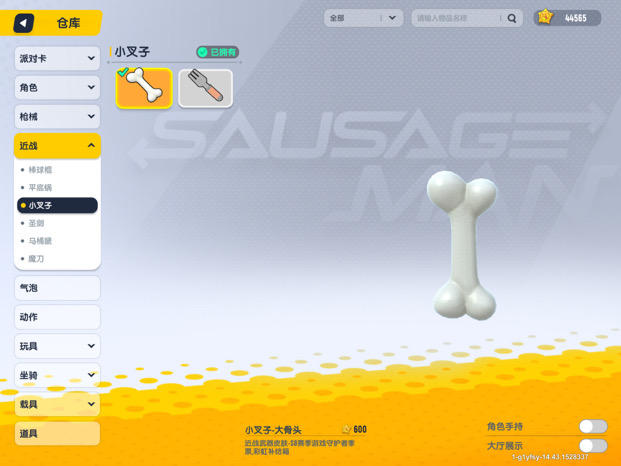The width and height of the screenshot is (621, 466).
Task: Expand the 派对卡 category
Action: coord(57,59)
